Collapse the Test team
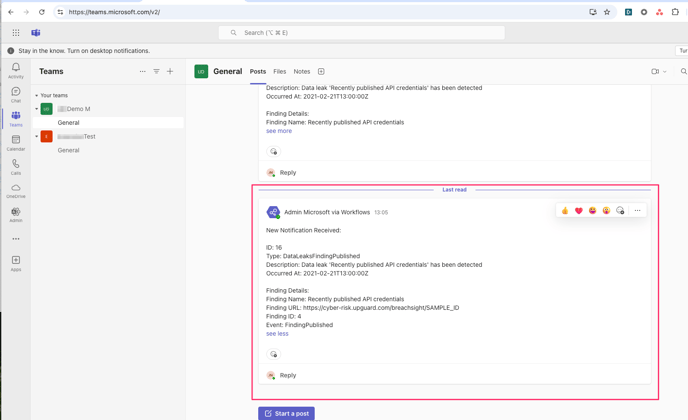Image resolution: width=688 pixels, height=420 pixels. 36,136
